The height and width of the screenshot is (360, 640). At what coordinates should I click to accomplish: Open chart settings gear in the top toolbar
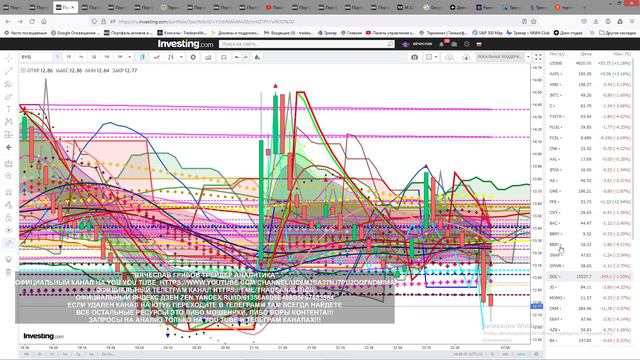pyautogui.click(x=193, y=57)
